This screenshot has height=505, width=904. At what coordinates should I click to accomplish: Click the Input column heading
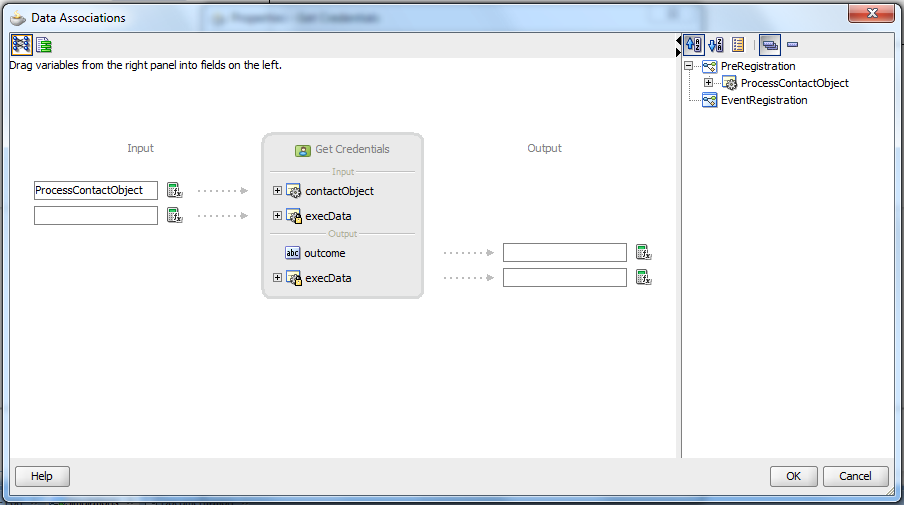(x=140, y=148)
